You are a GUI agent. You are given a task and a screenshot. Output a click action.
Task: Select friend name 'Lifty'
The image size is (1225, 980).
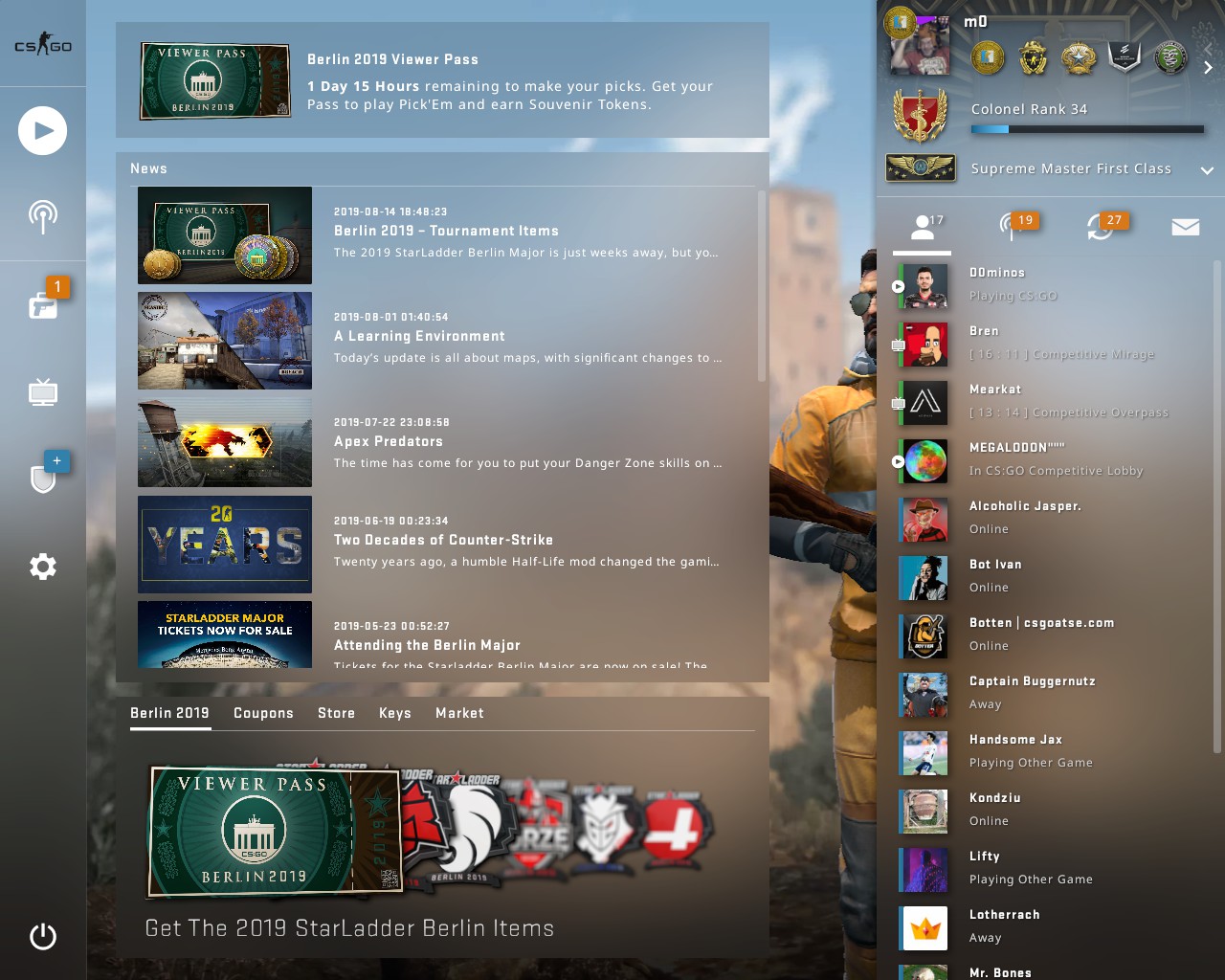pos(984,857)
